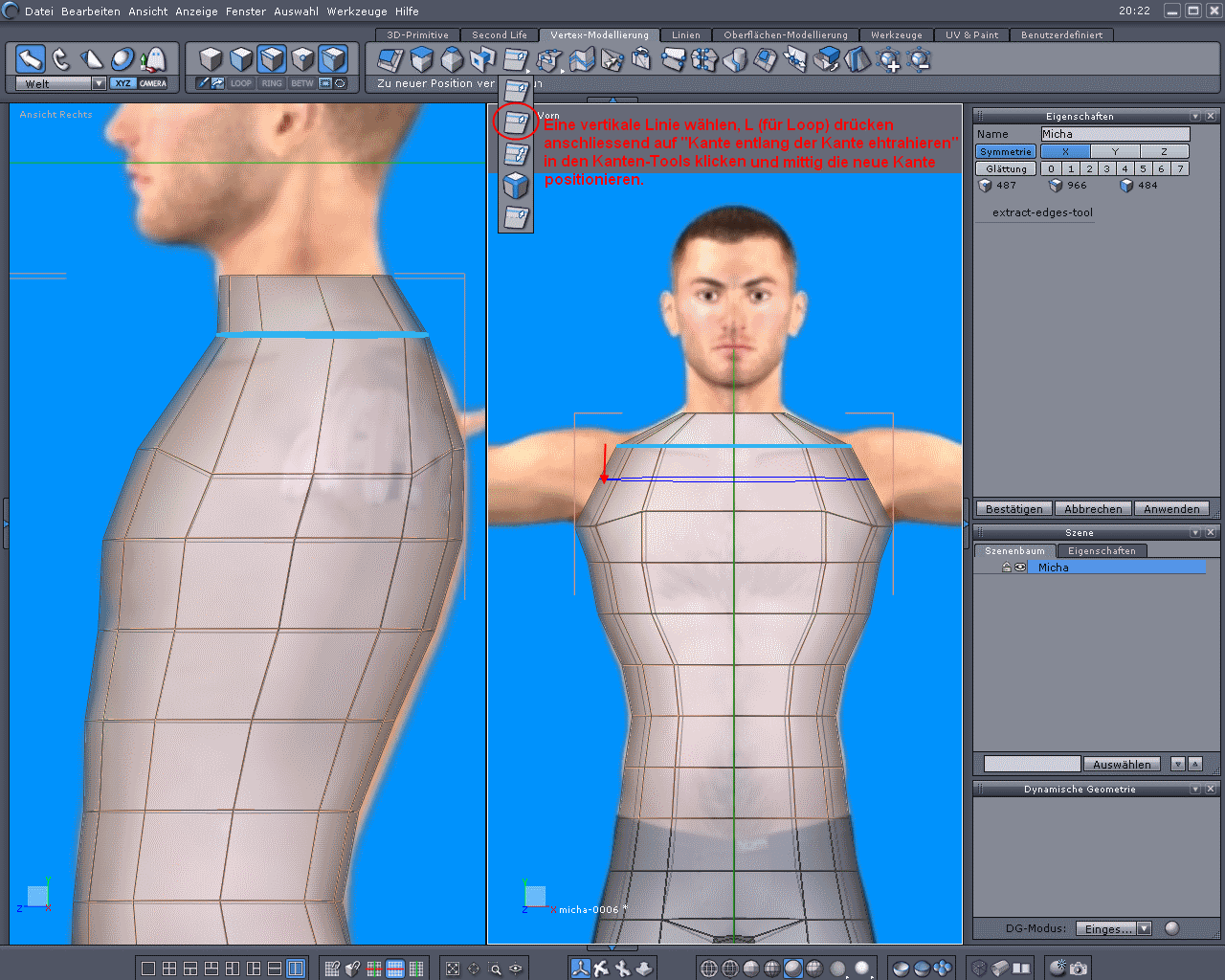Select symmetry axis Y
This screenshot has height=980, width=1225.
coord(1115,151)
